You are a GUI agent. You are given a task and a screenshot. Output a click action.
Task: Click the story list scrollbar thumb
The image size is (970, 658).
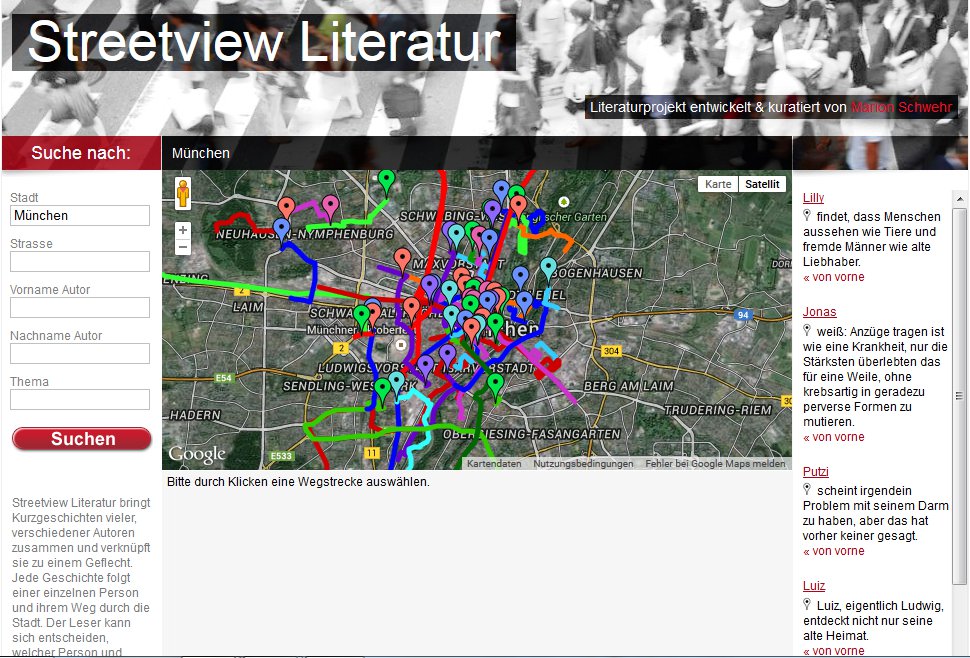[x=959, y=396]
